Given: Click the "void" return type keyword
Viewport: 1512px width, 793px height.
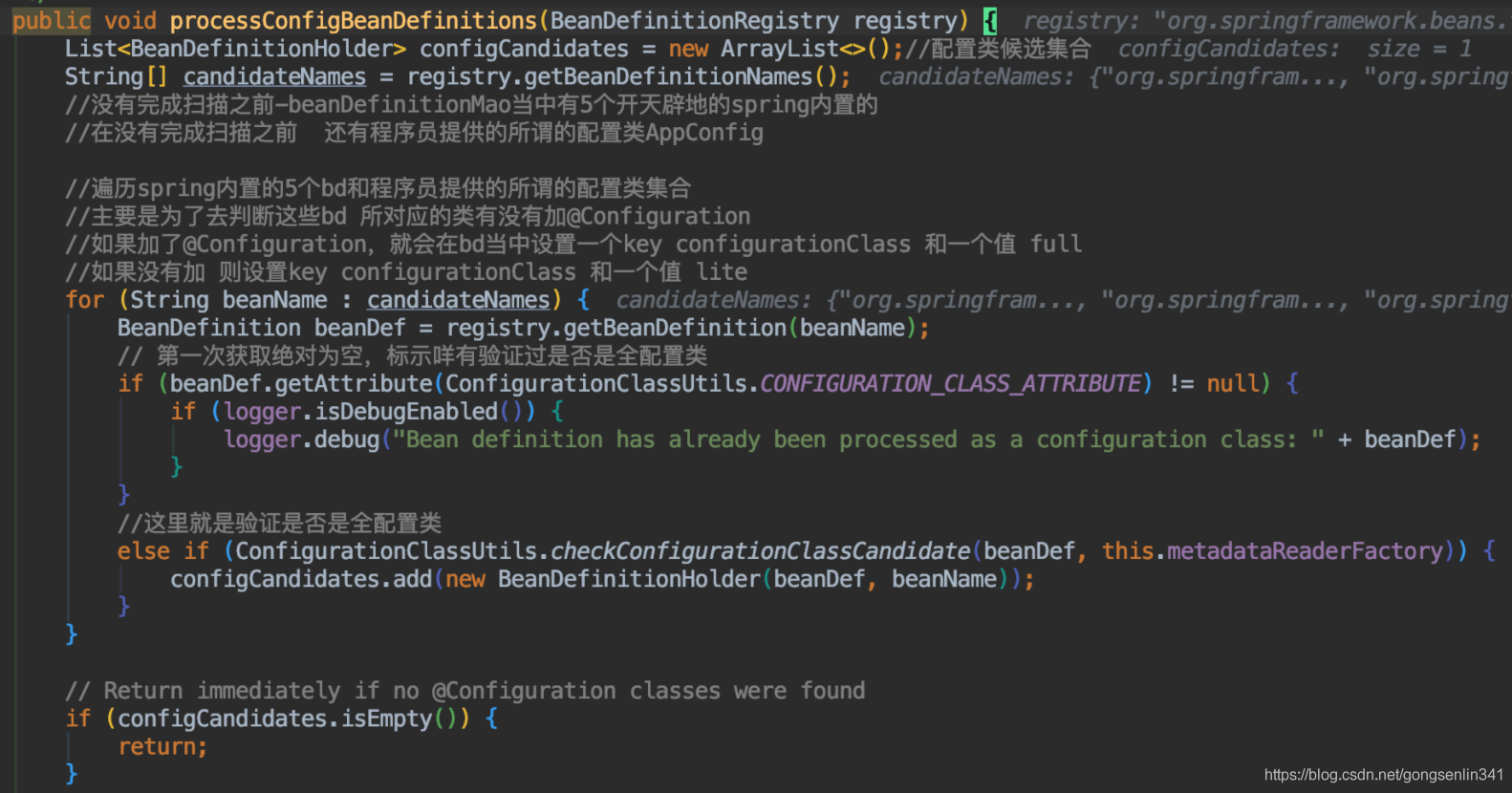Looking at the screenshot, I should [130, 21].
